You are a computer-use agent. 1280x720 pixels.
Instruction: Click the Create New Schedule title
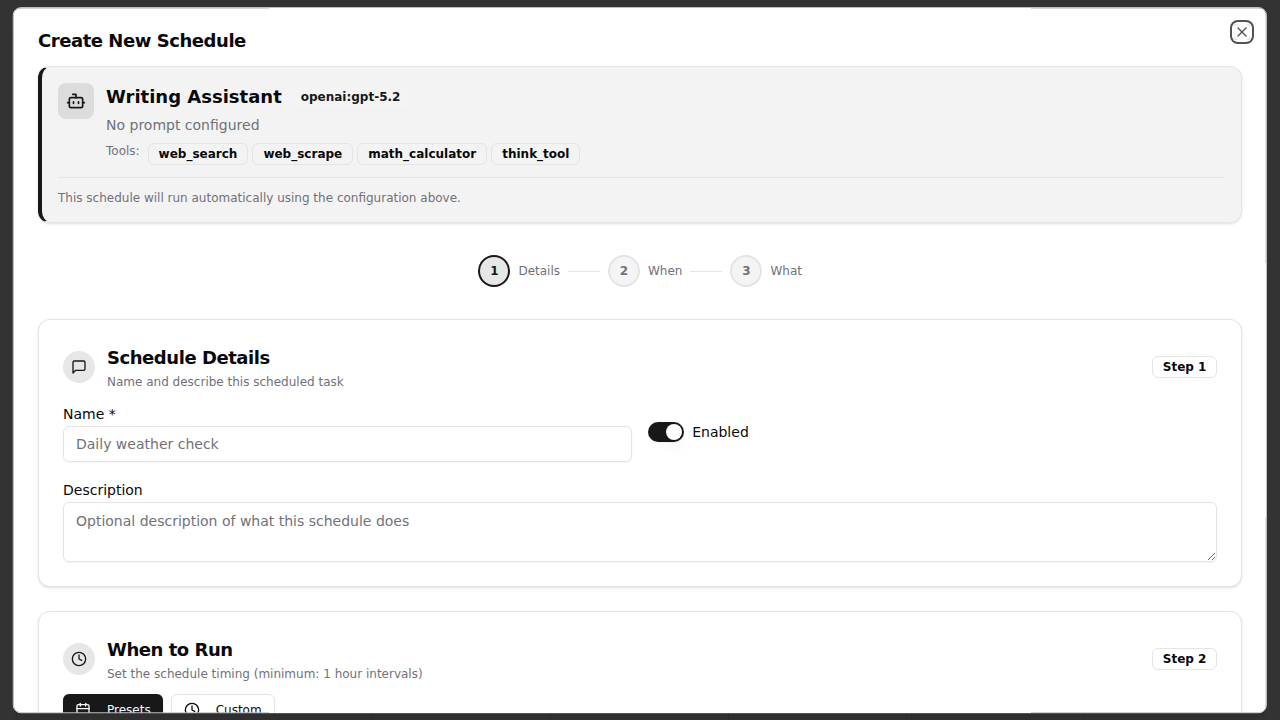coord(142,41)
